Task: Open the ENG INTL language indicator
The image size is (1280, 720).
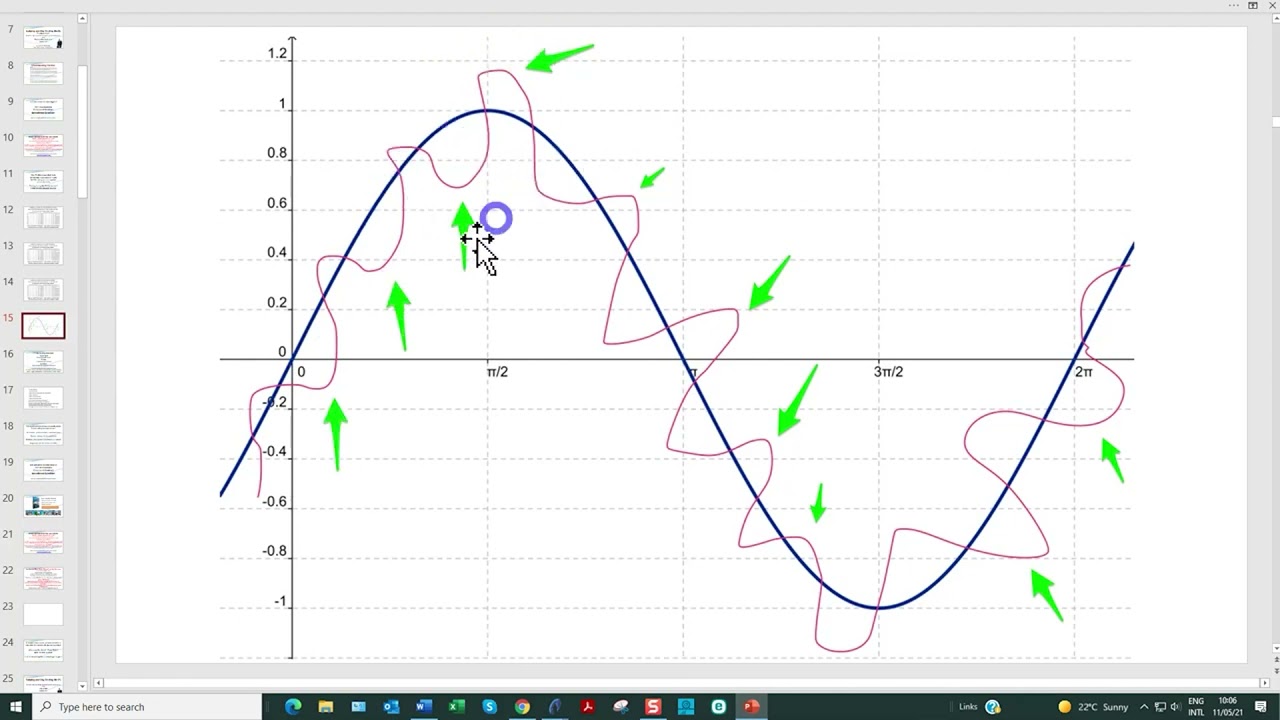Action: (1197, 707)
